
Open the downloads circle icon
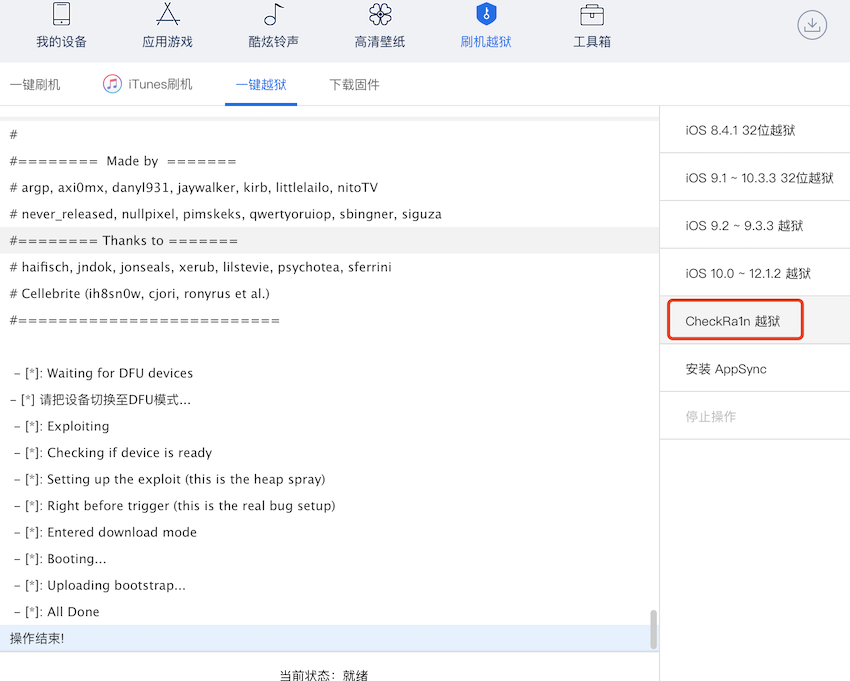(812, 25)
